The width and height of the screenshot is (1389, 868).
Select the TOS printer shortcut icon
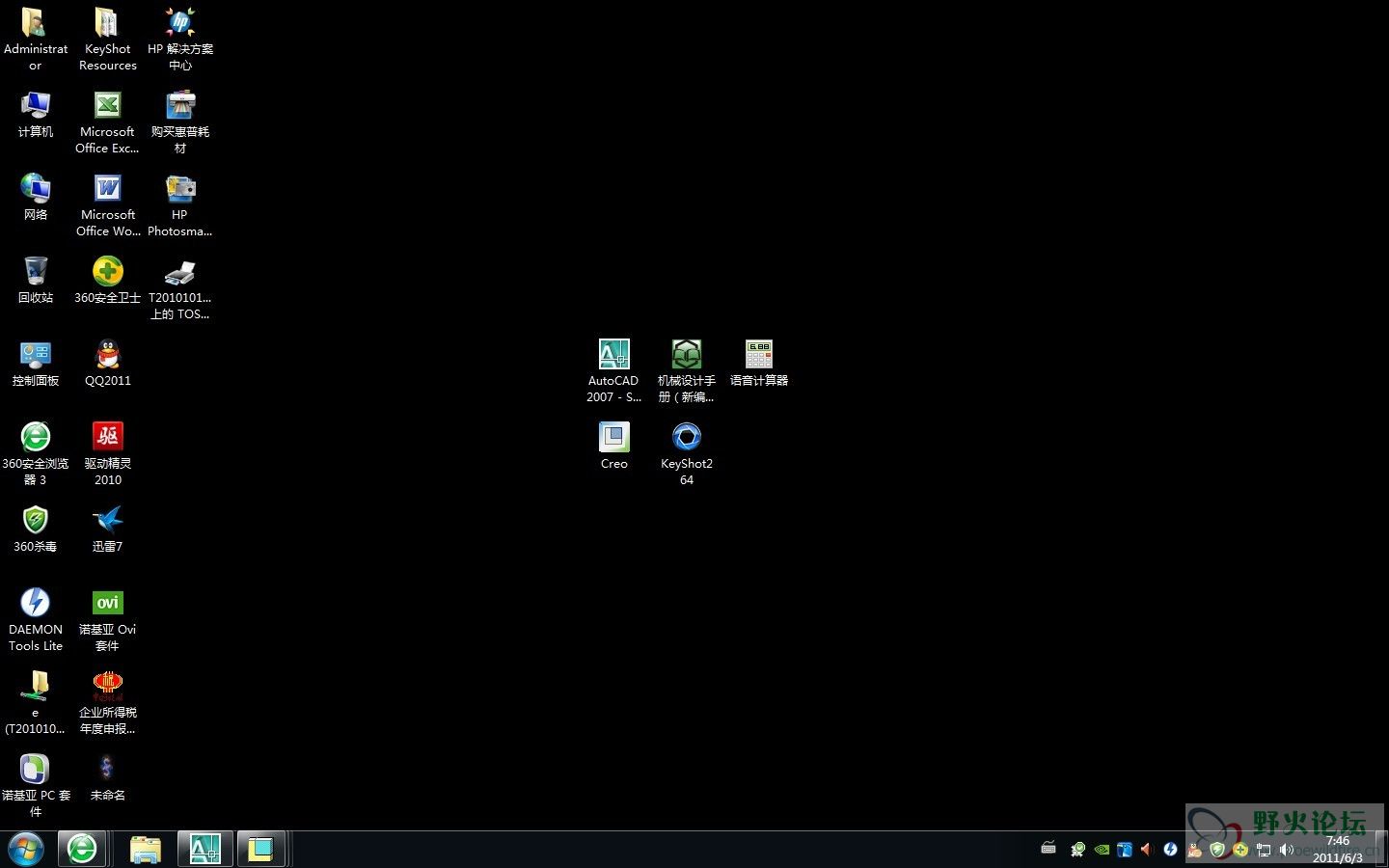[179, 272]
